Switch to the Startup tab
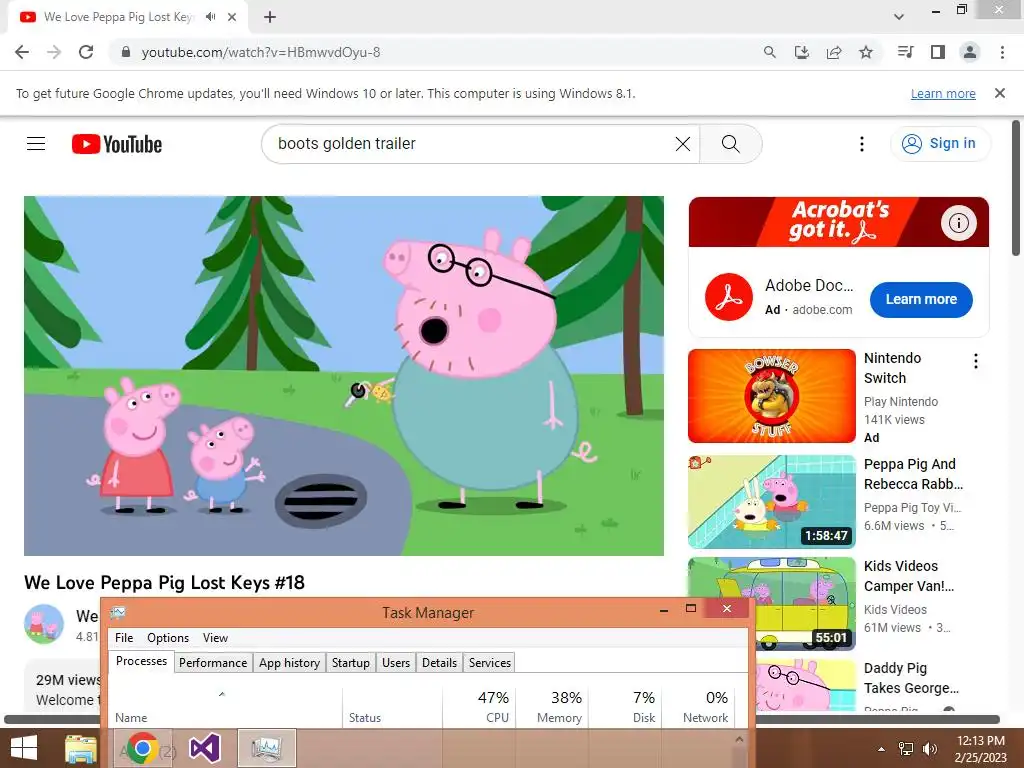1024x768 pixels. click(x=351, y=663)
